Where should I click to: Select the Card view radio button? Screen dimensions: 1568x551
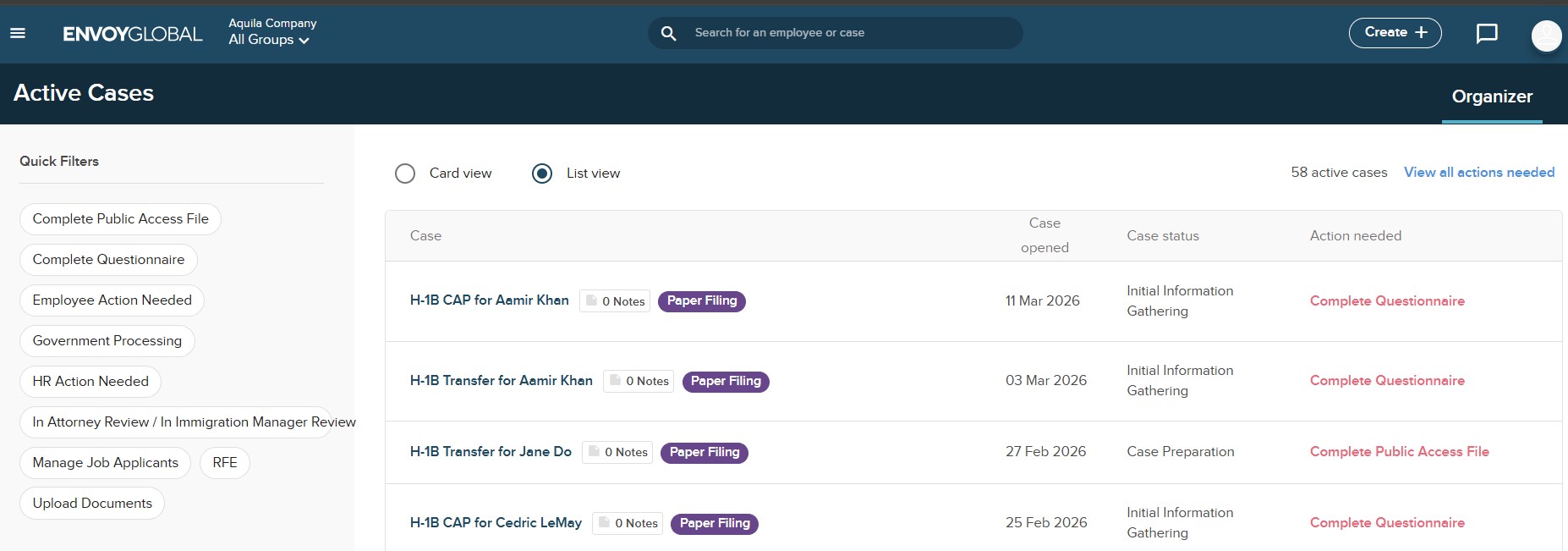click(405, 174)
